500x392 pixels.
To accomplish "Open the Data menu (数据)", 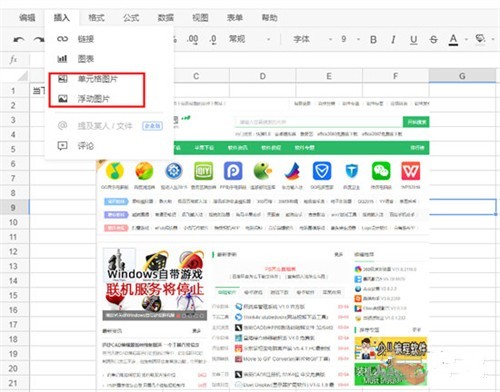I will pos(166,18).
